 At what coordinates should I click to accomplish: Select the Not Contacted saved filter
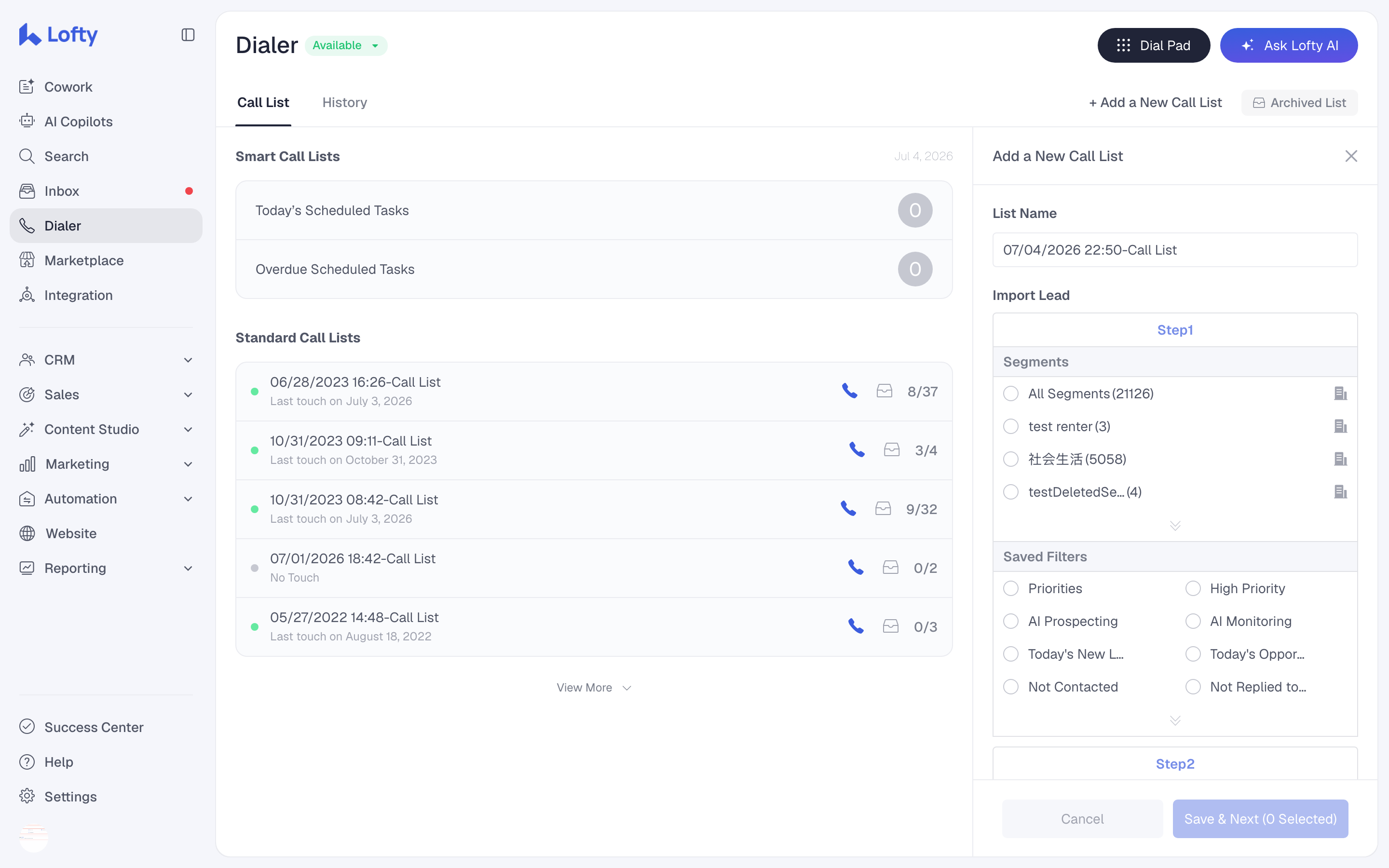[1011, 687]
